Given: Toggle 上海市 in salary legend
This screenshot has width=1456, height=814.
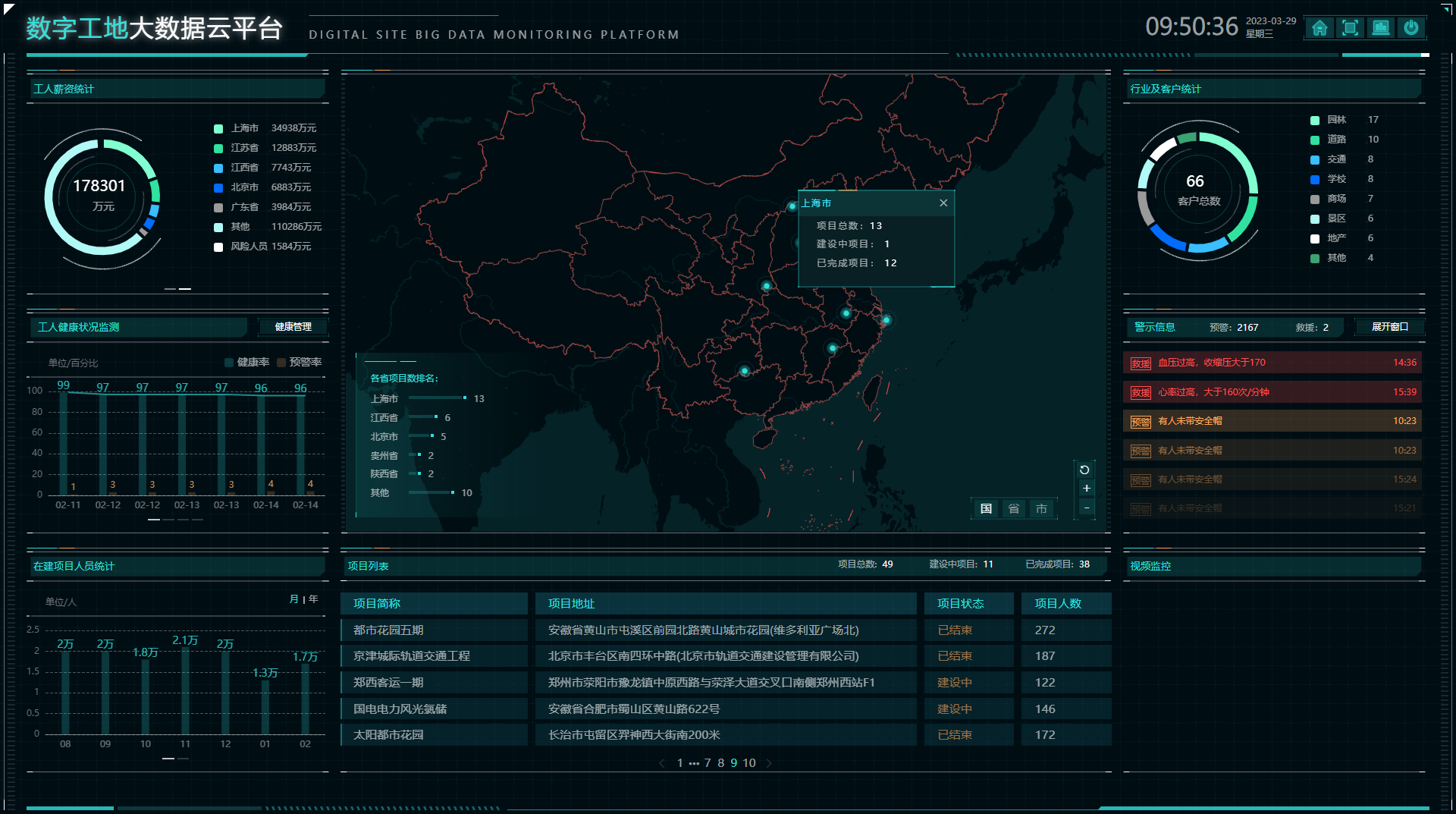Looking at the screenshot, I should coord(265,128).
